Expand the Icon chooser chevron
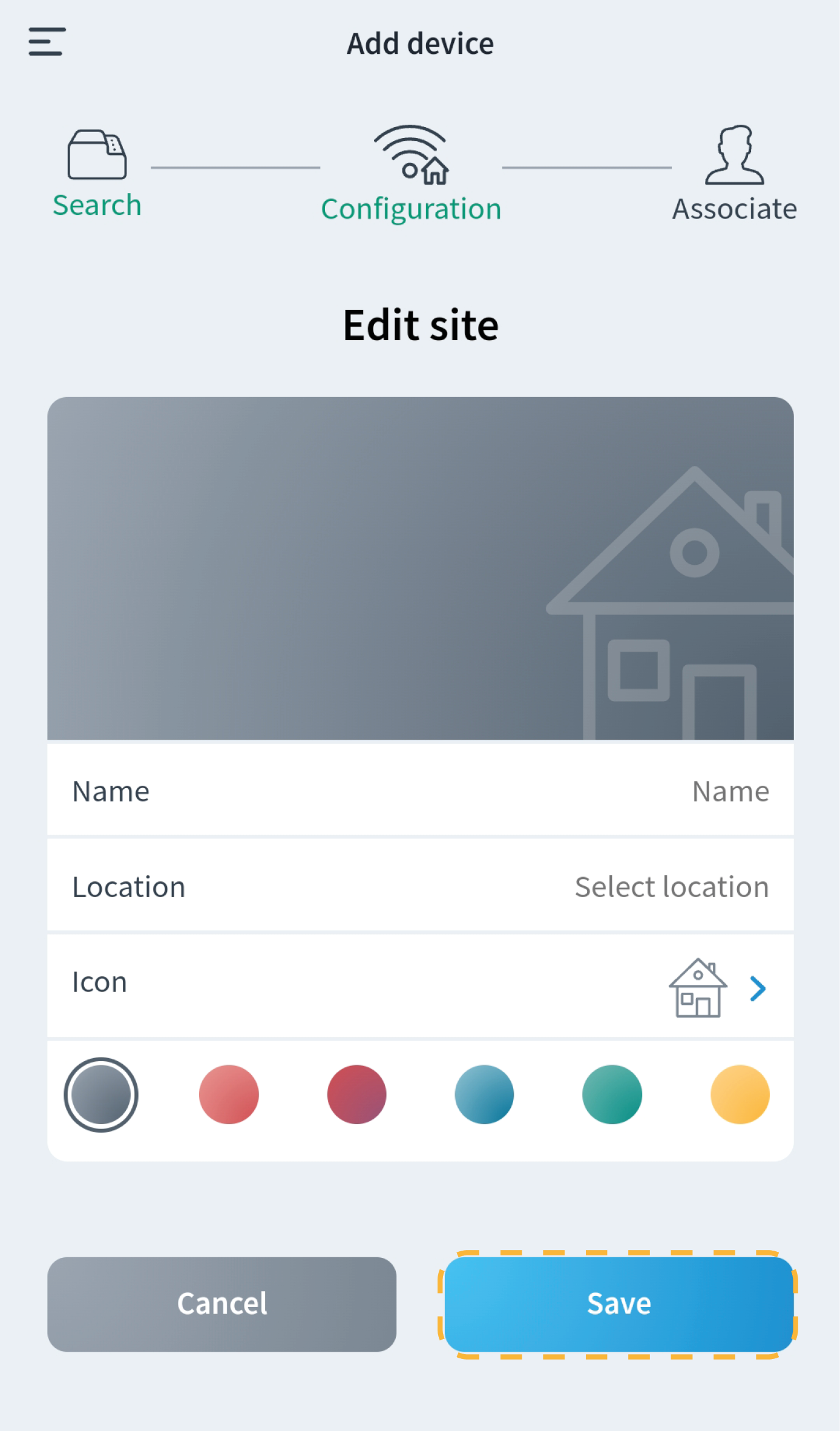This screenshot has height=1431, width=840. pyautogui.click(x=757, y=989)
